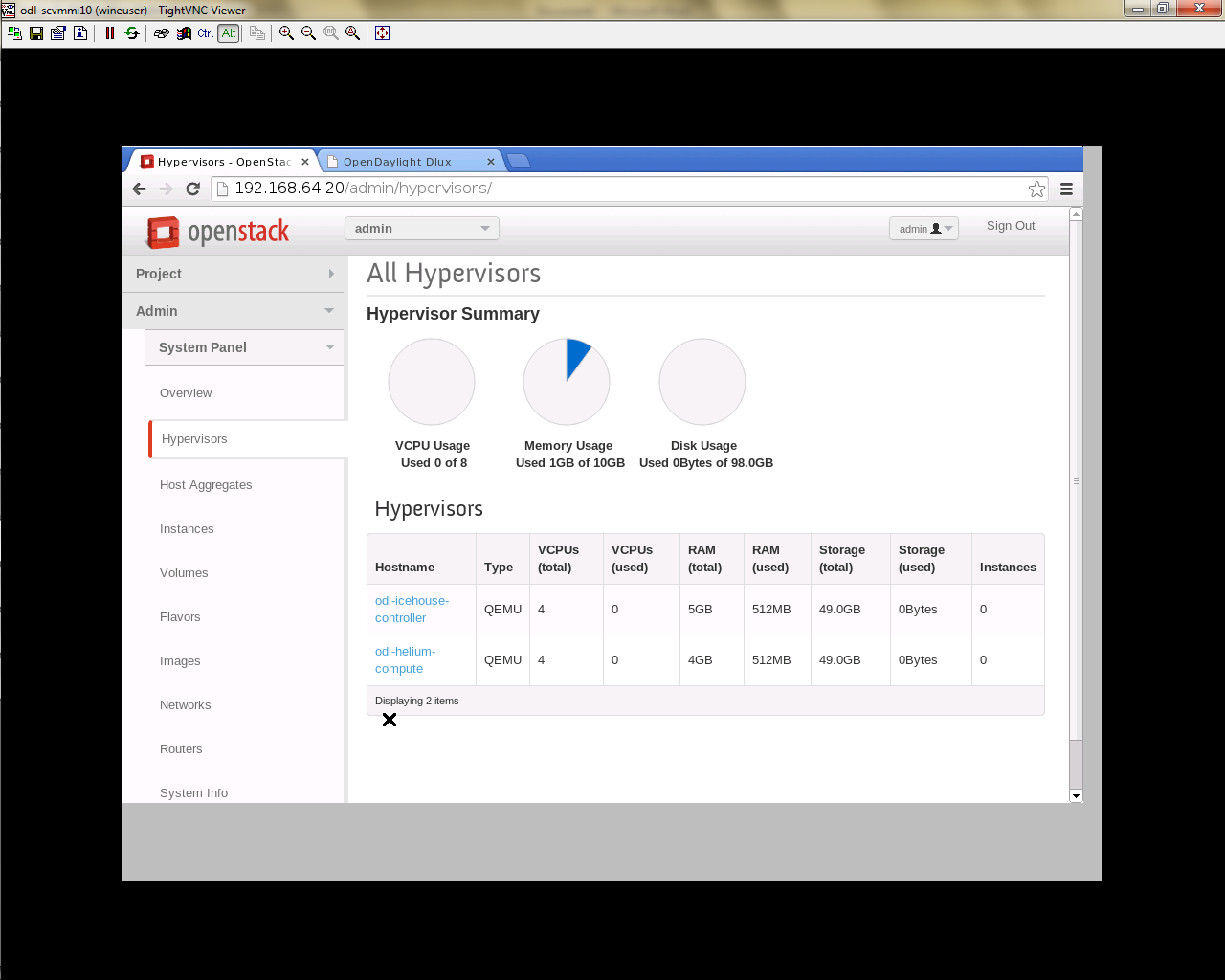Reload the Hypervisors page
Screen dimensions: 1225x980
click(193, 189)
